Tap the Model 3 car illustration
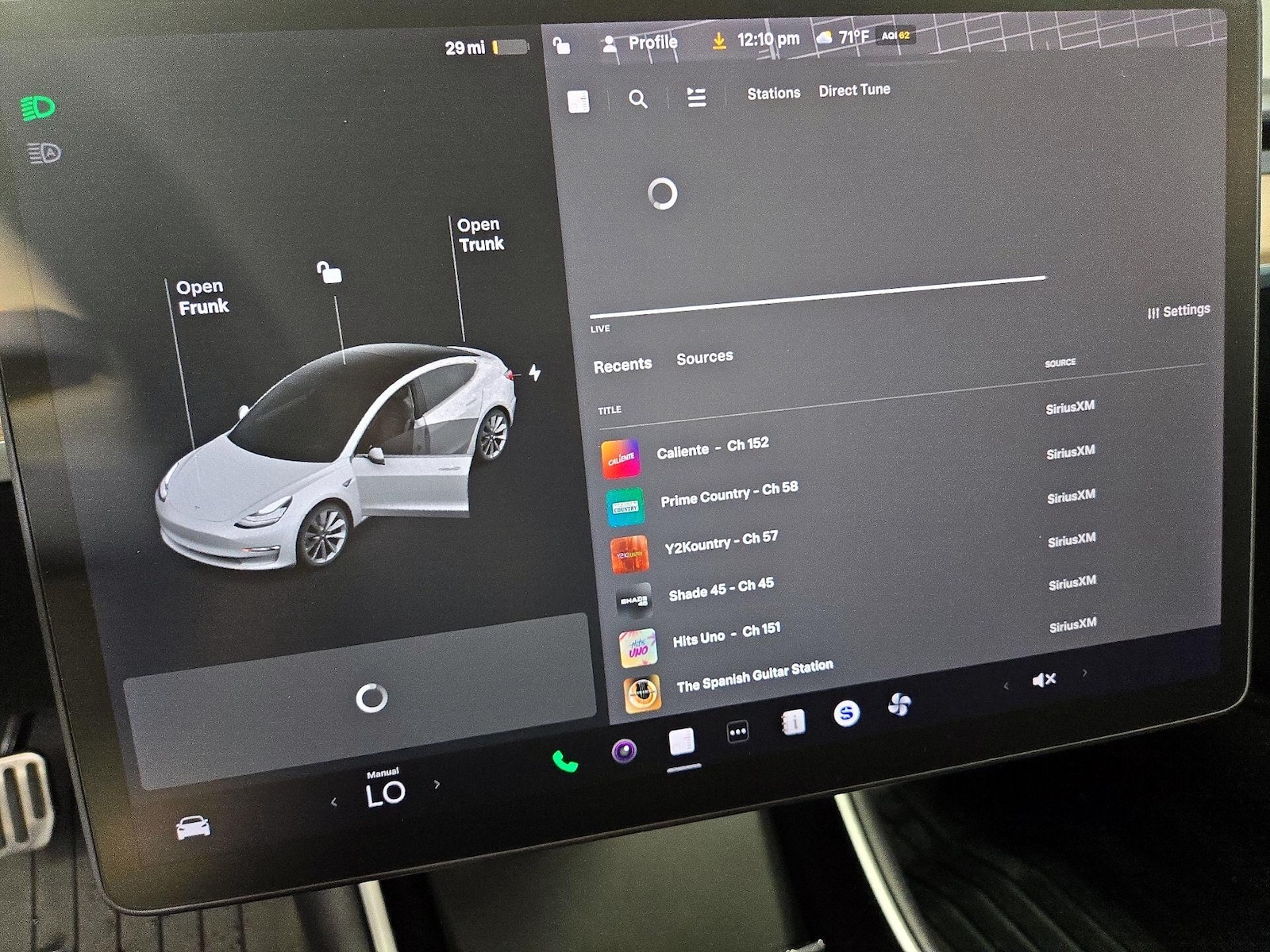The image size is (1270, 952). [x=337, y=455]
